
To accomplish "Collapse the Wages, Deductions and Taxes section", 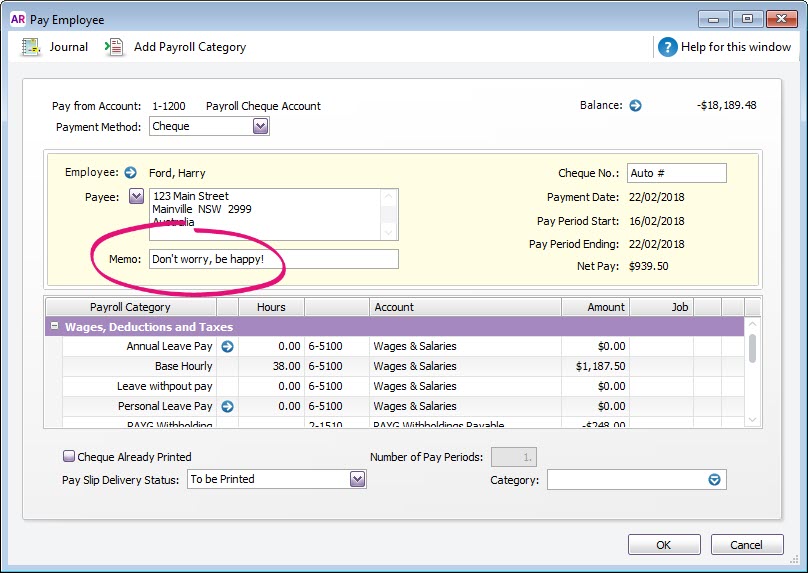I will (53, 327).
